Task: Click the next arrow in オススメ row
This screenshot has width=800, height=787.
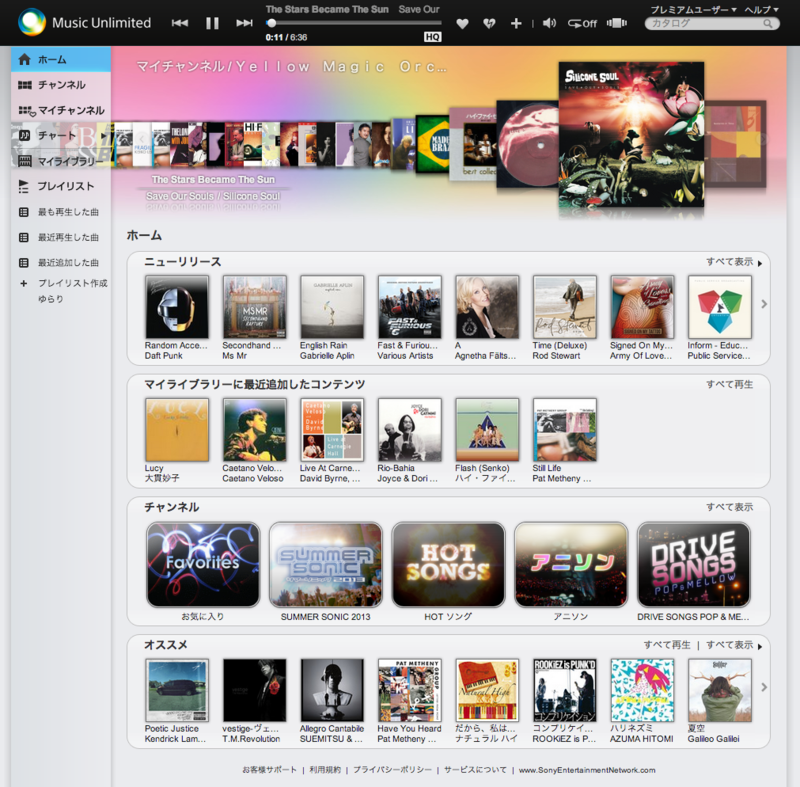Action: tap(764, 687)
